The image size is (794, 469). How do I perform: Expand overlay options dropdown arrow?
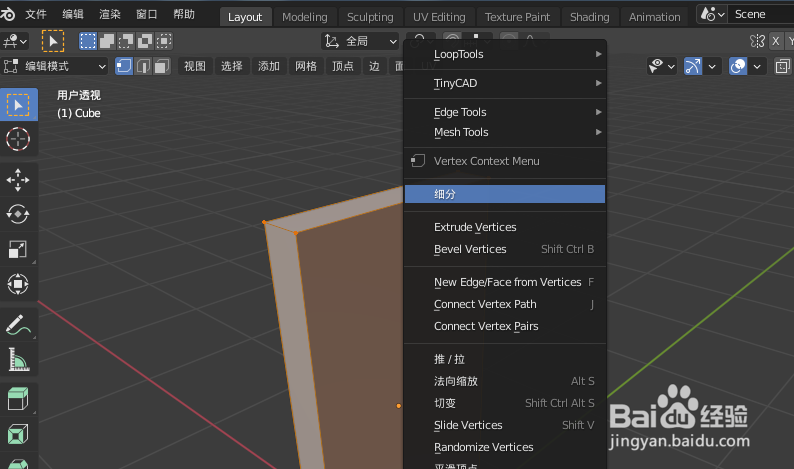pyautogui.click(x=757, y=66)
